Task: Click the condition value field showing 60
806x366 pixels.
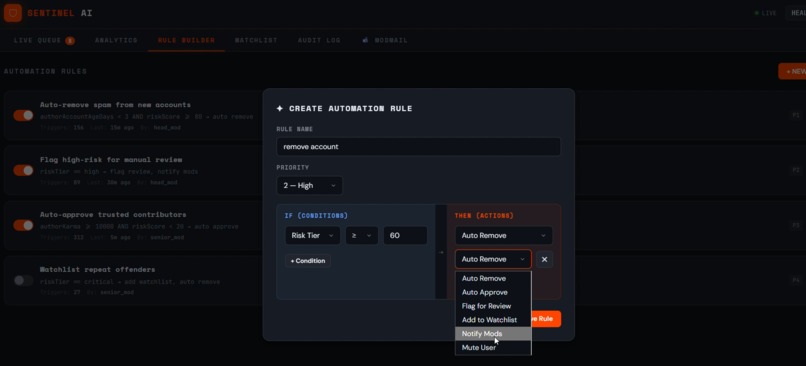Action: click(405, 235)
